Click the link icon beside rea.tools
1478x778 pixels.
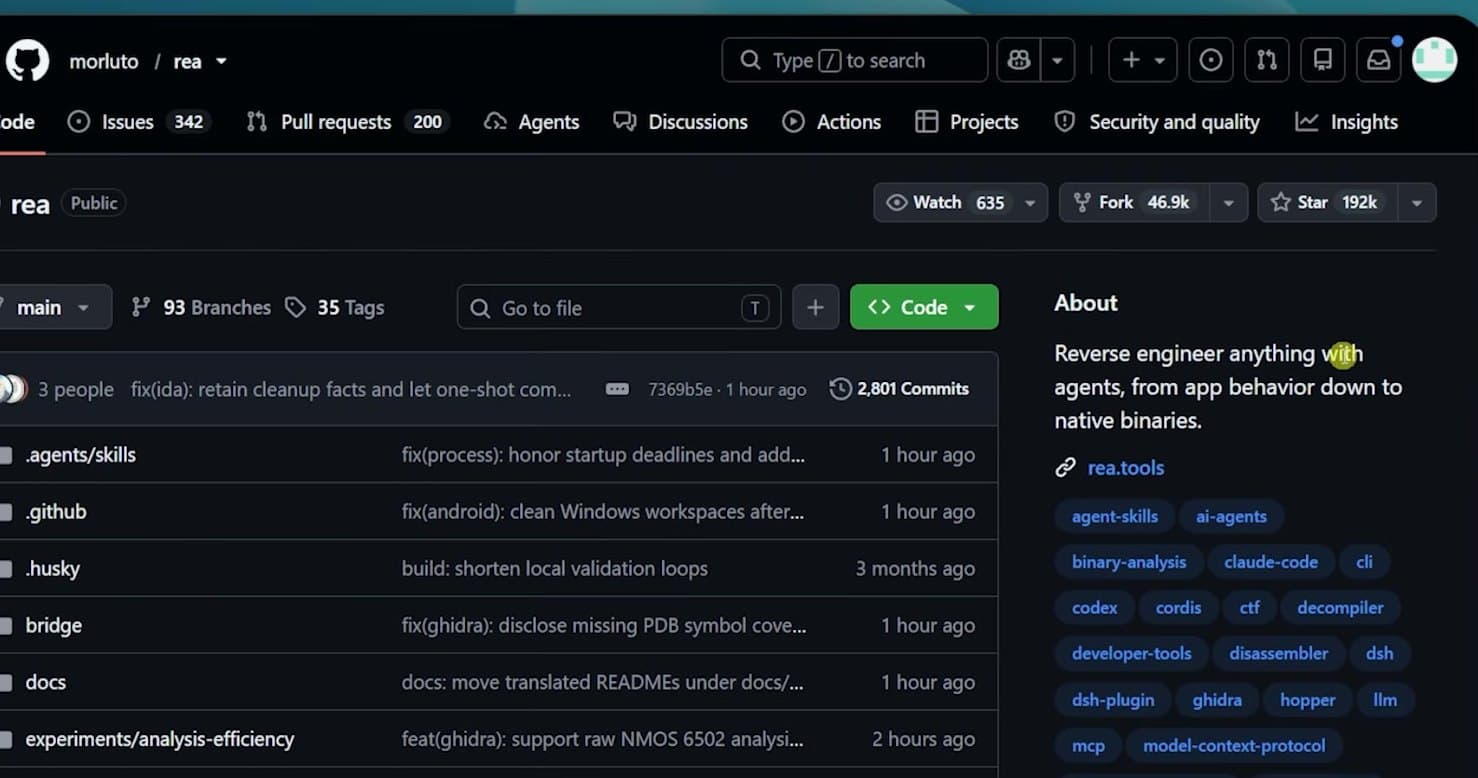click(1065, 468)
